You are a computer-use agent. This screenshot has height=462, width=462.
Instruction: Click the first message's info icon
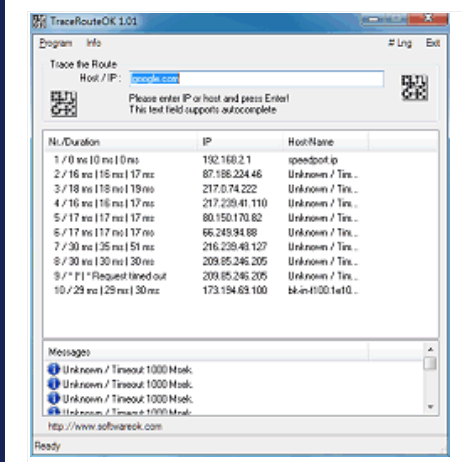[x=54, y=369]
